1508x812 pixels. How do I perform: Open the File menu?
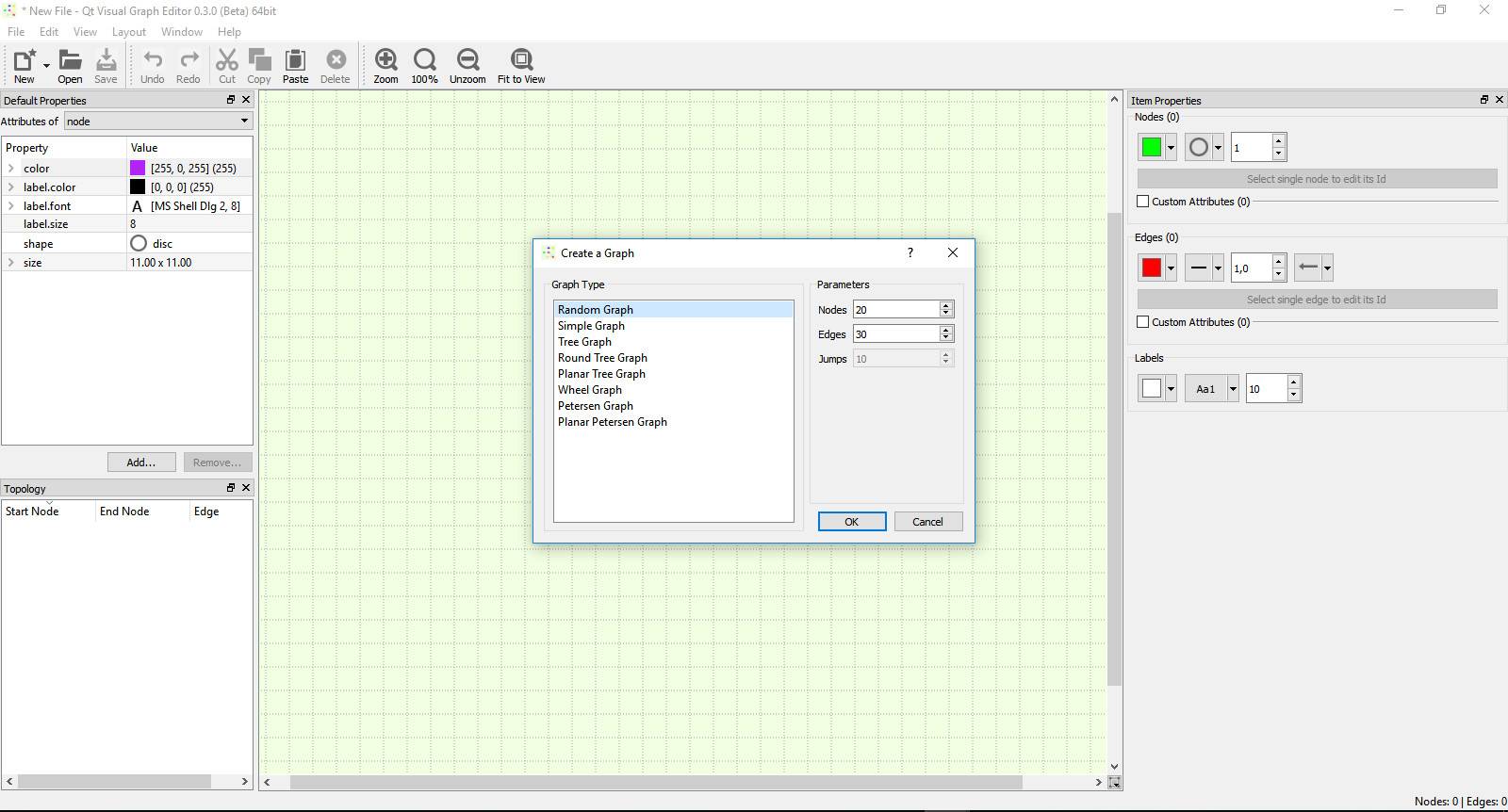pyautogui.click(x=16, y=32)
